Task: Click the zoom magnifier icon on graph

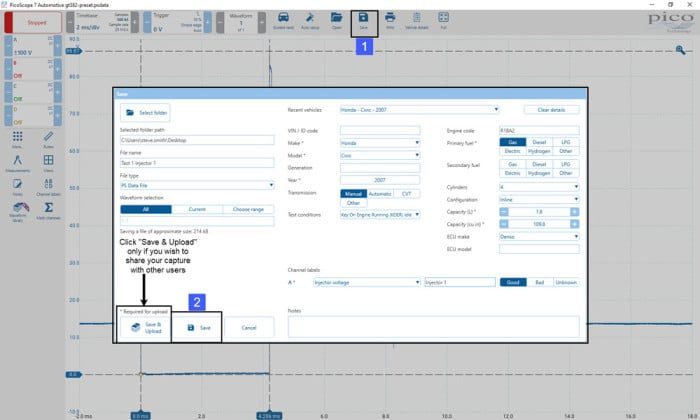Action: click(680, 50)
